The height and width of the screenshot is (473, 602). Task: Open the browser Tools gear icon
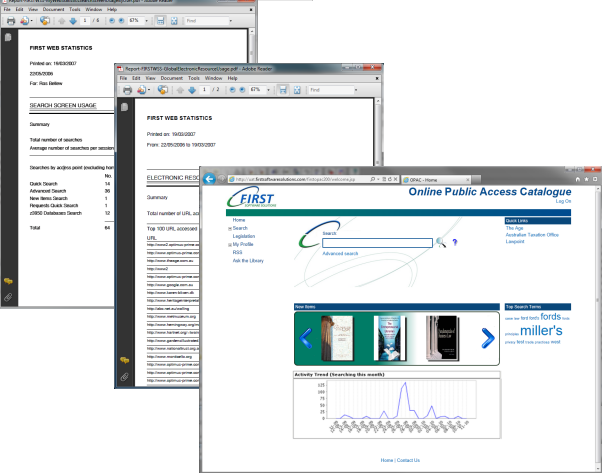click(x=595, y=179)
